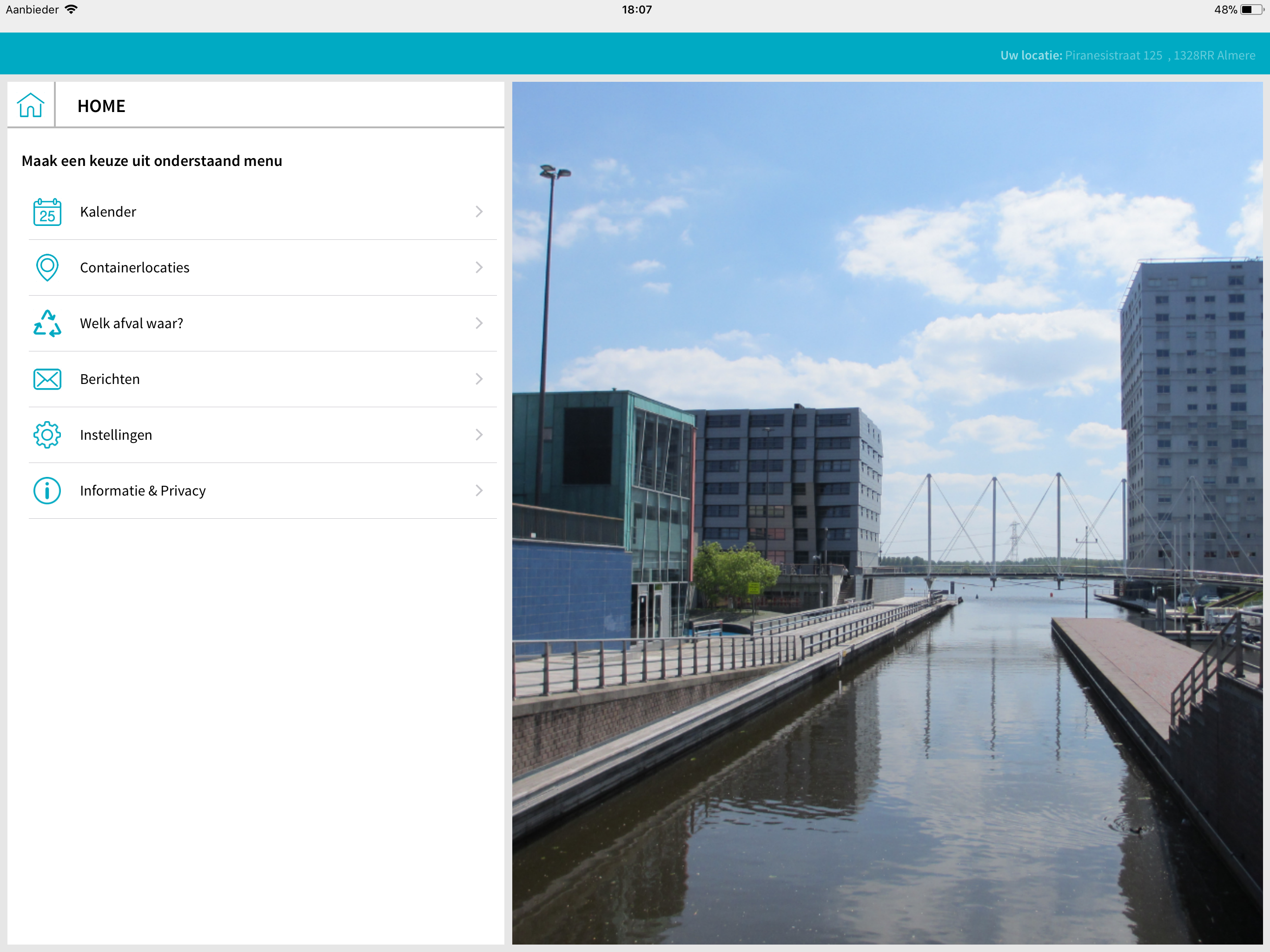Click the Home house icon

(30, 105)
